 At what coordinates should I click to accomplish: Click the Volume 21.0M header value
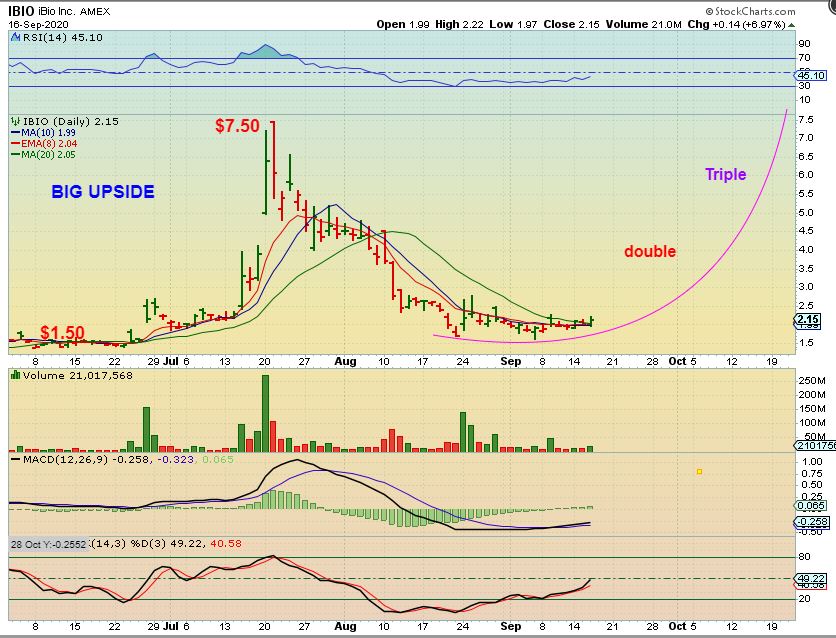[x=644, y=25]
